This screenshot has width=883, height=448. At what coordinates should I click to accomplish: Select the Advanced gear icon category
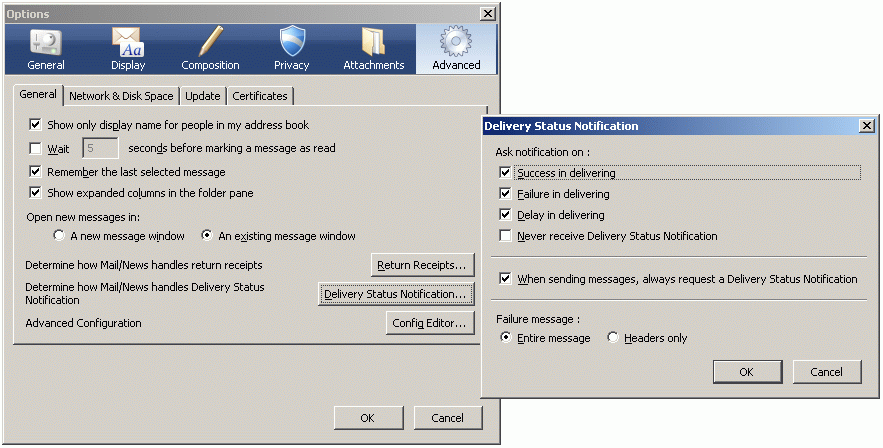[x=456, y=50]
